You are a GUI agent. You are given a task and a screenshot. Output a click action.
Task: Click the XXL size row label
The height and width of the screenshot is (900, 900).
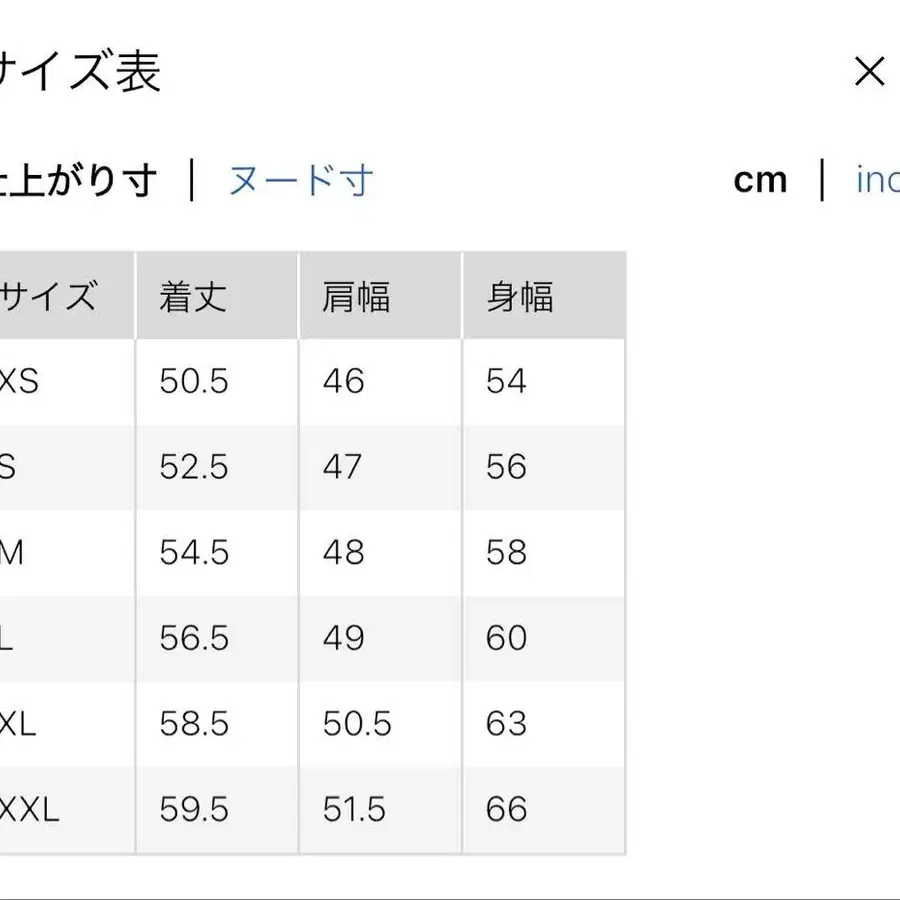[30, 809]
